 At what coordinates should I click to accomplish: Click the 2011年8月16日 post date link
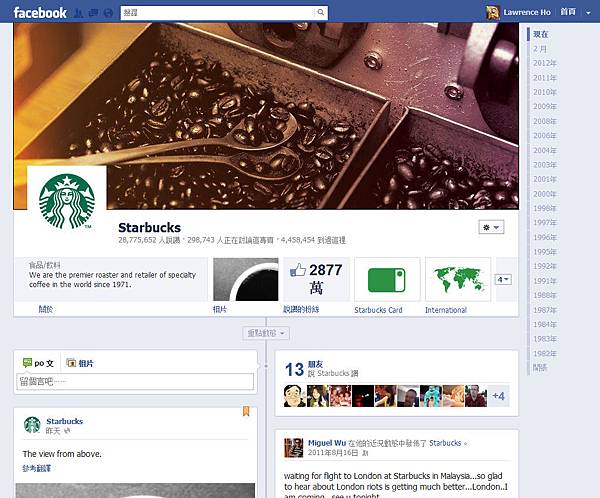(x=333, y=453)
